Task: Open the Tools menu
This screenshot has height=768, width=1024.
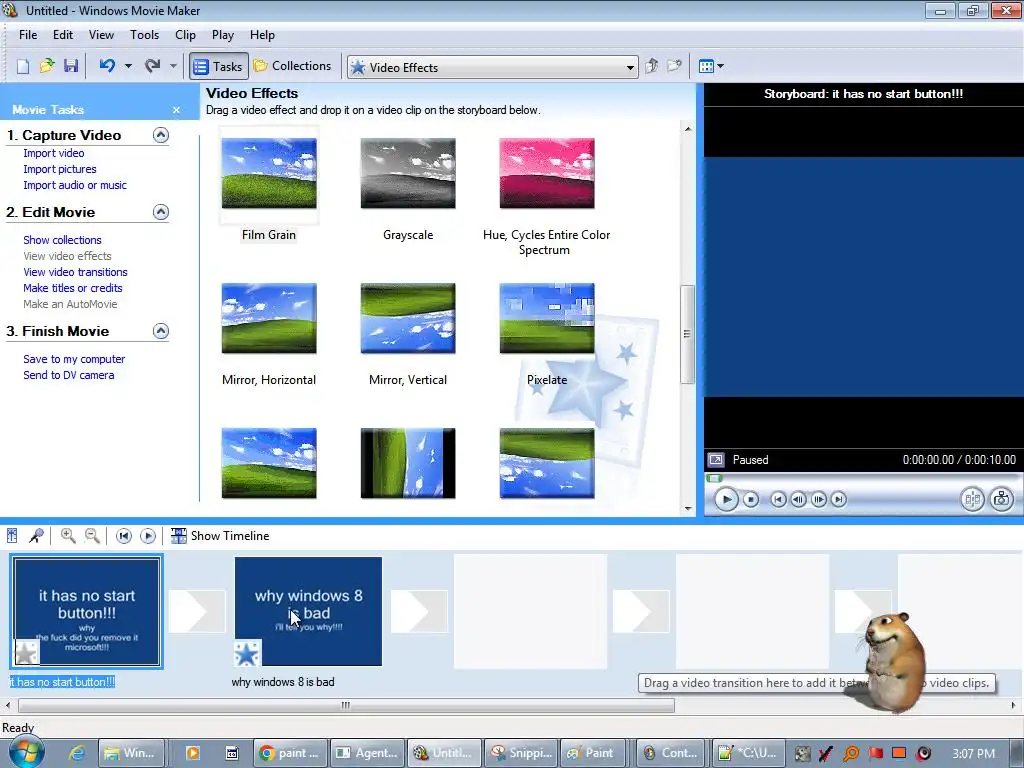Action: [144, 35]
